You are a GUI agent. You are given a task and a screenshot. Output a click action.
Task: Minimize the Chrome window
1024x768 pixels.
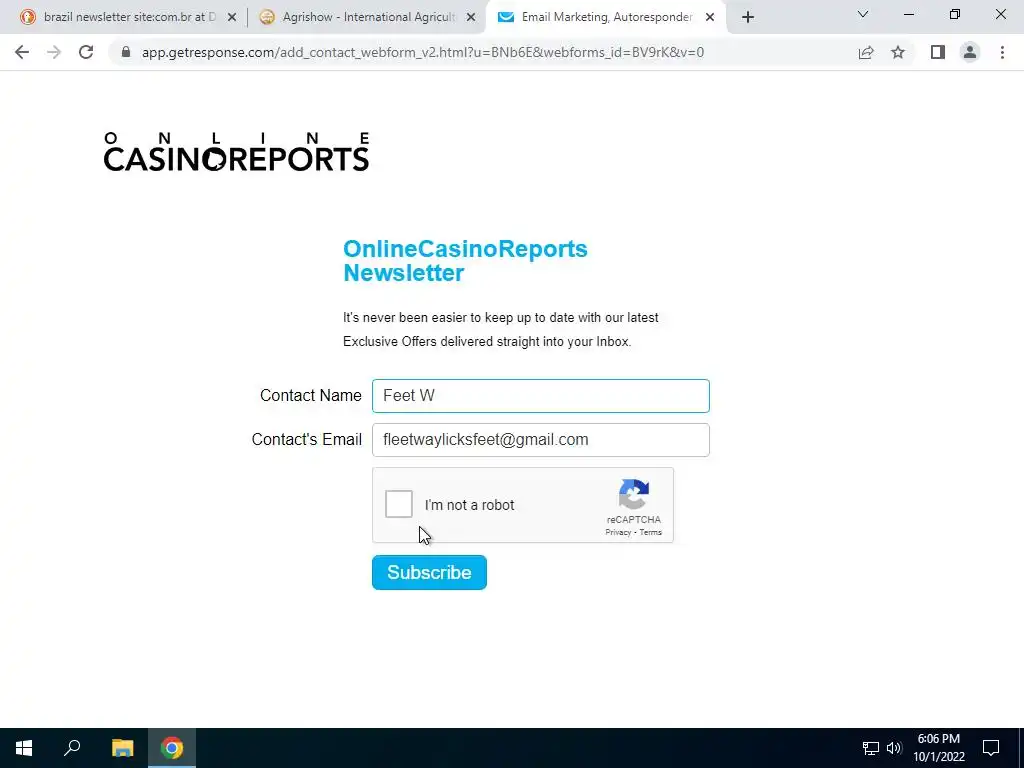[908, 14]
